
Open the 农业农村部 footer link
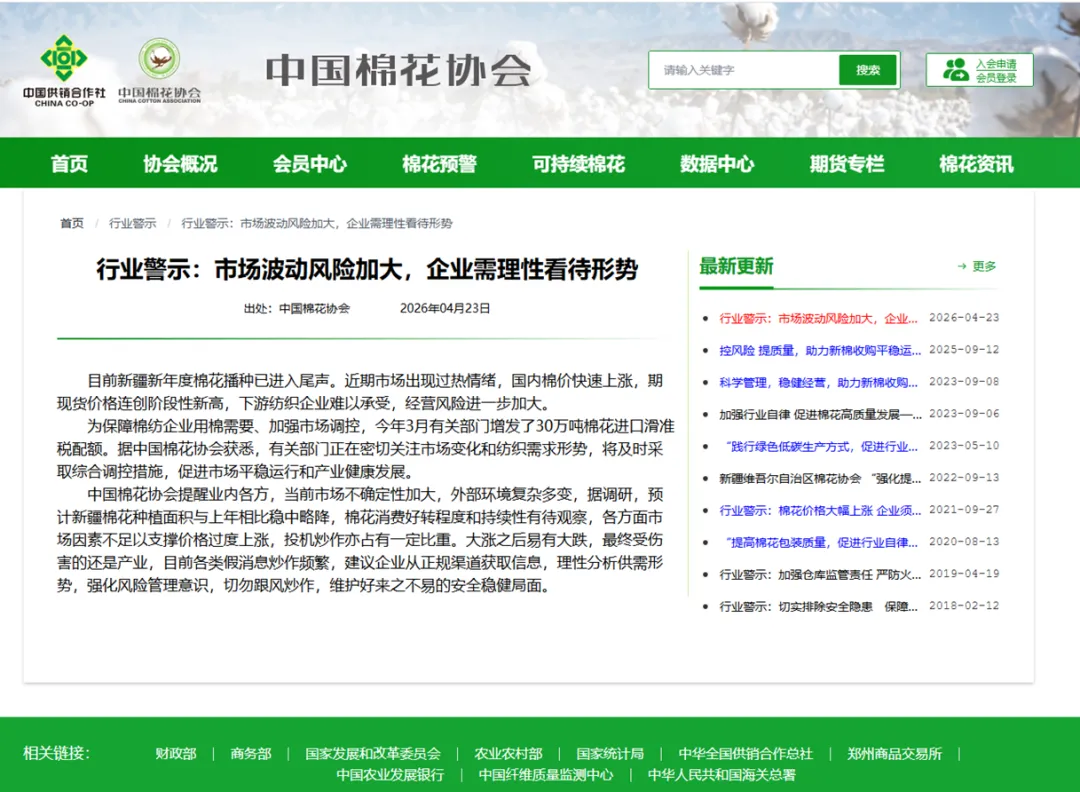tap(508, 754)
